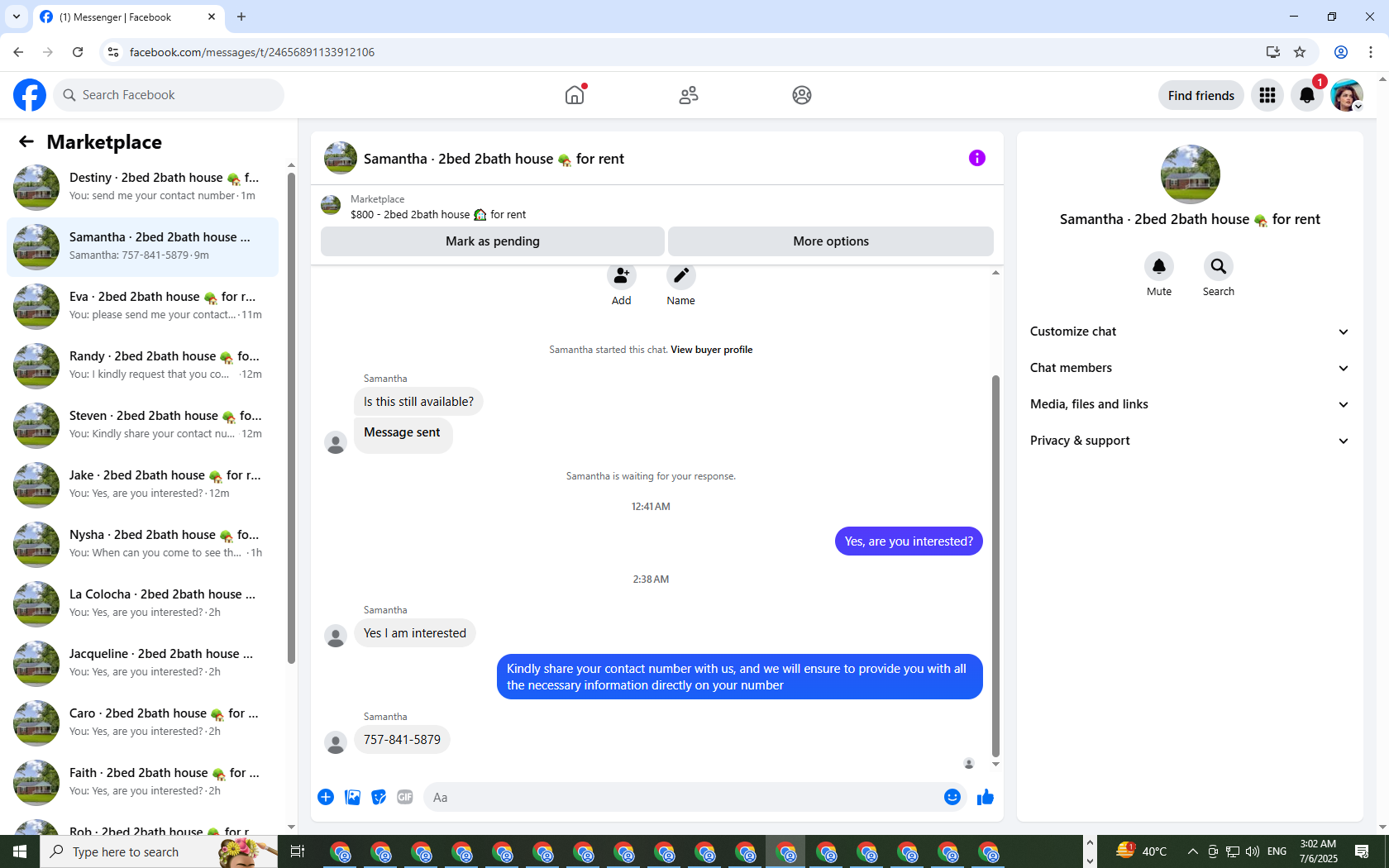Open more actions plus icon in composer
The height and width of the screenshot is (868, 1389).
[326, 797]
